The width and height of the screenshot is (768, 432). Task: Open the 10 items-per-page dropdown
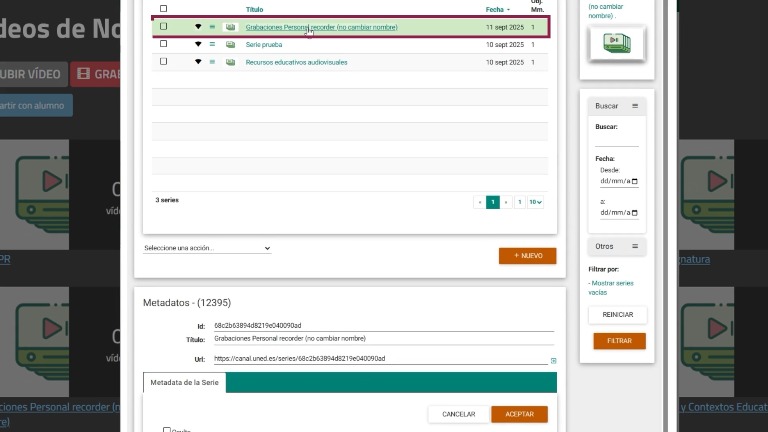(x=535, y=202)
